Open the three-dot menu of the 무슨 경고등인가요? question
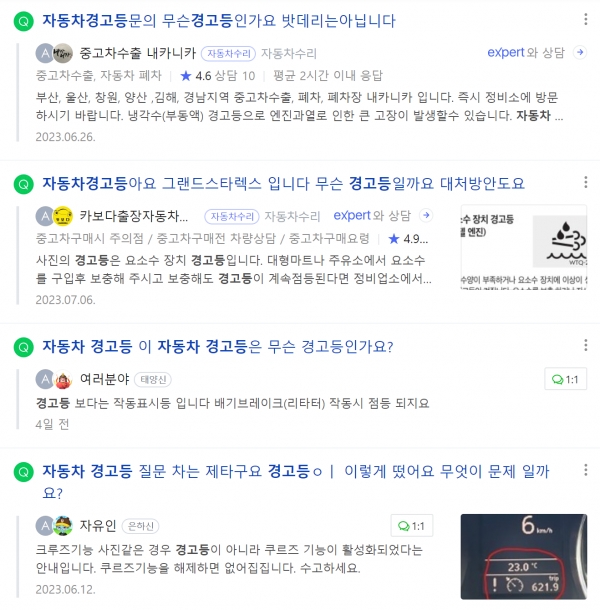 [x=586, y=345]
